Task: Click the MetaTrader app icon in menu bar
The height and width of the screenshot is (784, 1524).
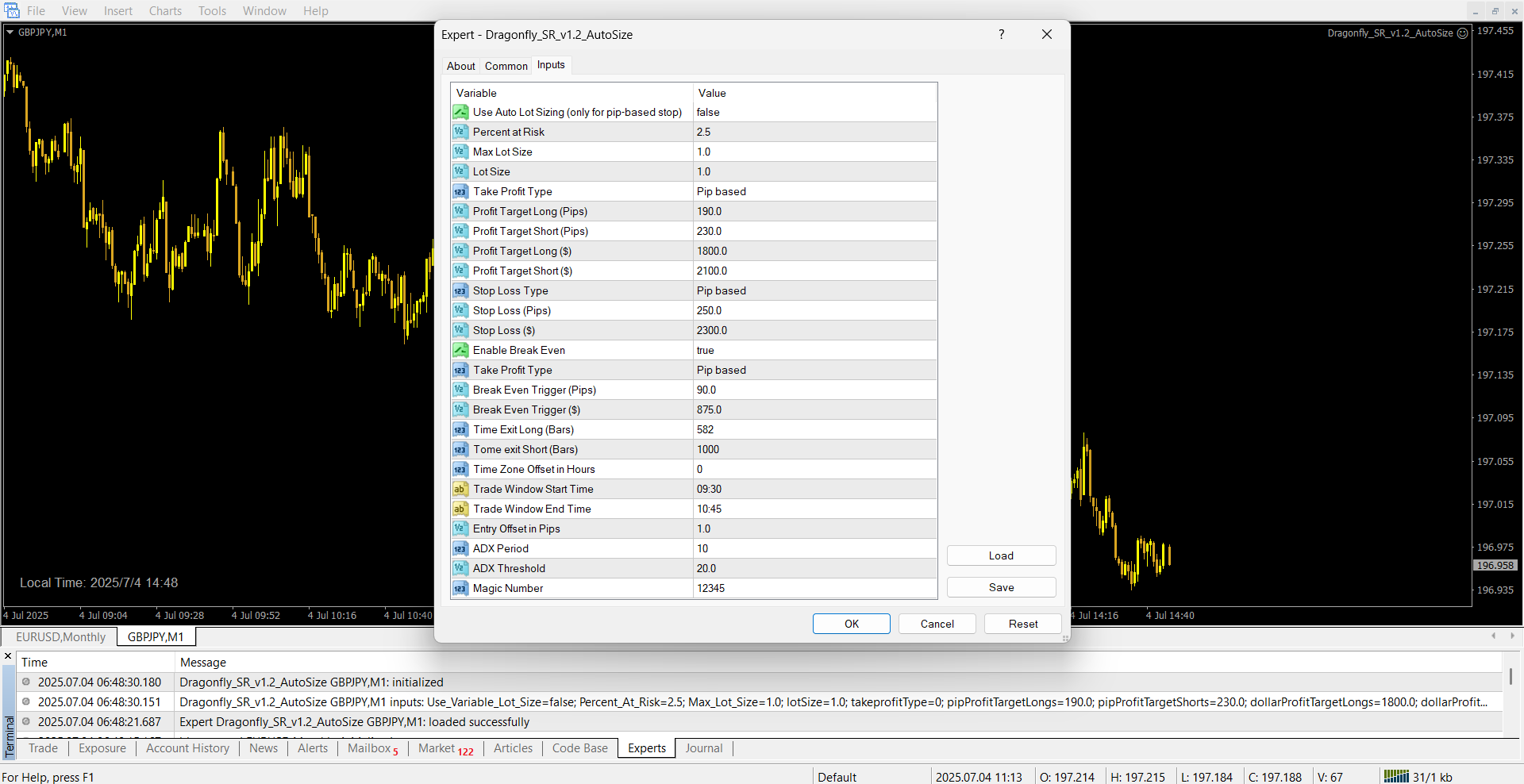Action: tap(12, 10)
